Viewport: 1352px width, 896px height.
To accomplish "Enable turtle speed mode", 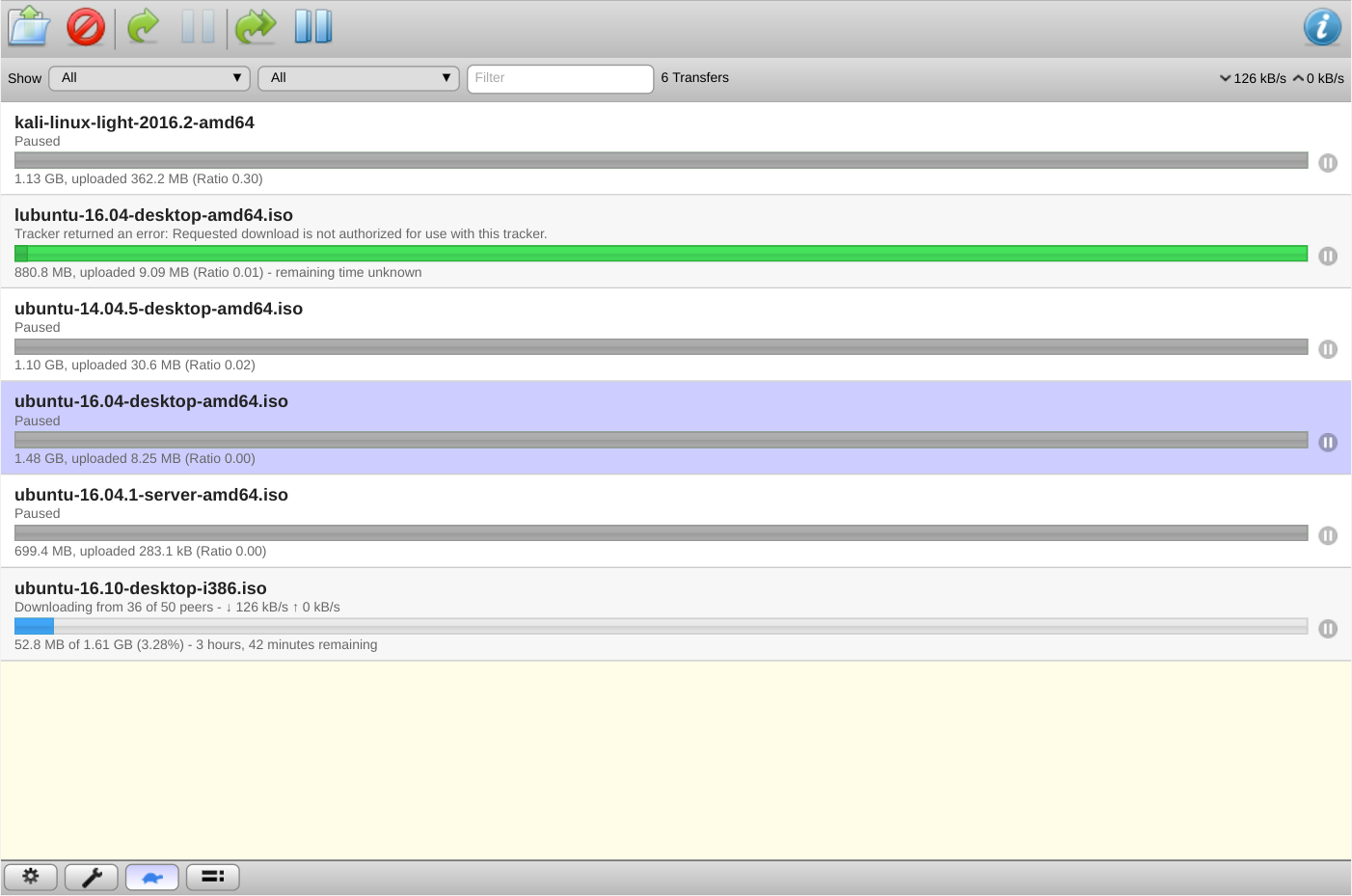I will coord(151,877).
